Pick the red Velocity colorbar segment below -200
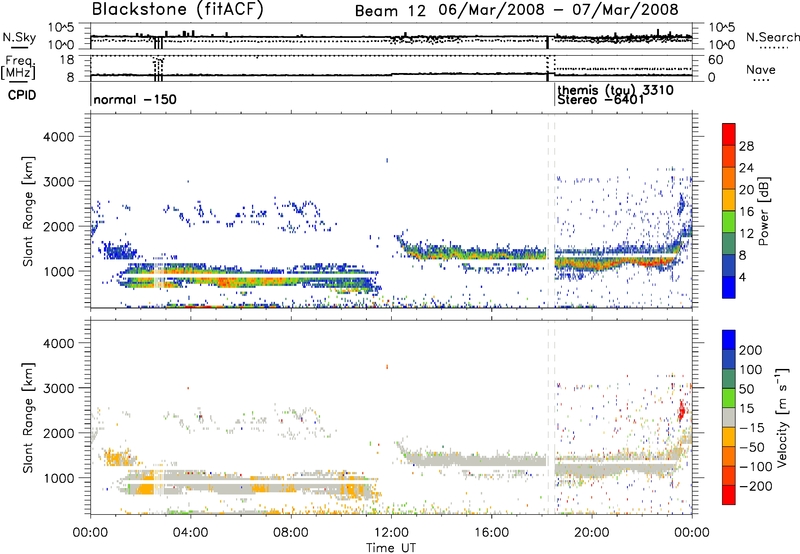Screen dimensions: 800x554 tap(729, 495)
